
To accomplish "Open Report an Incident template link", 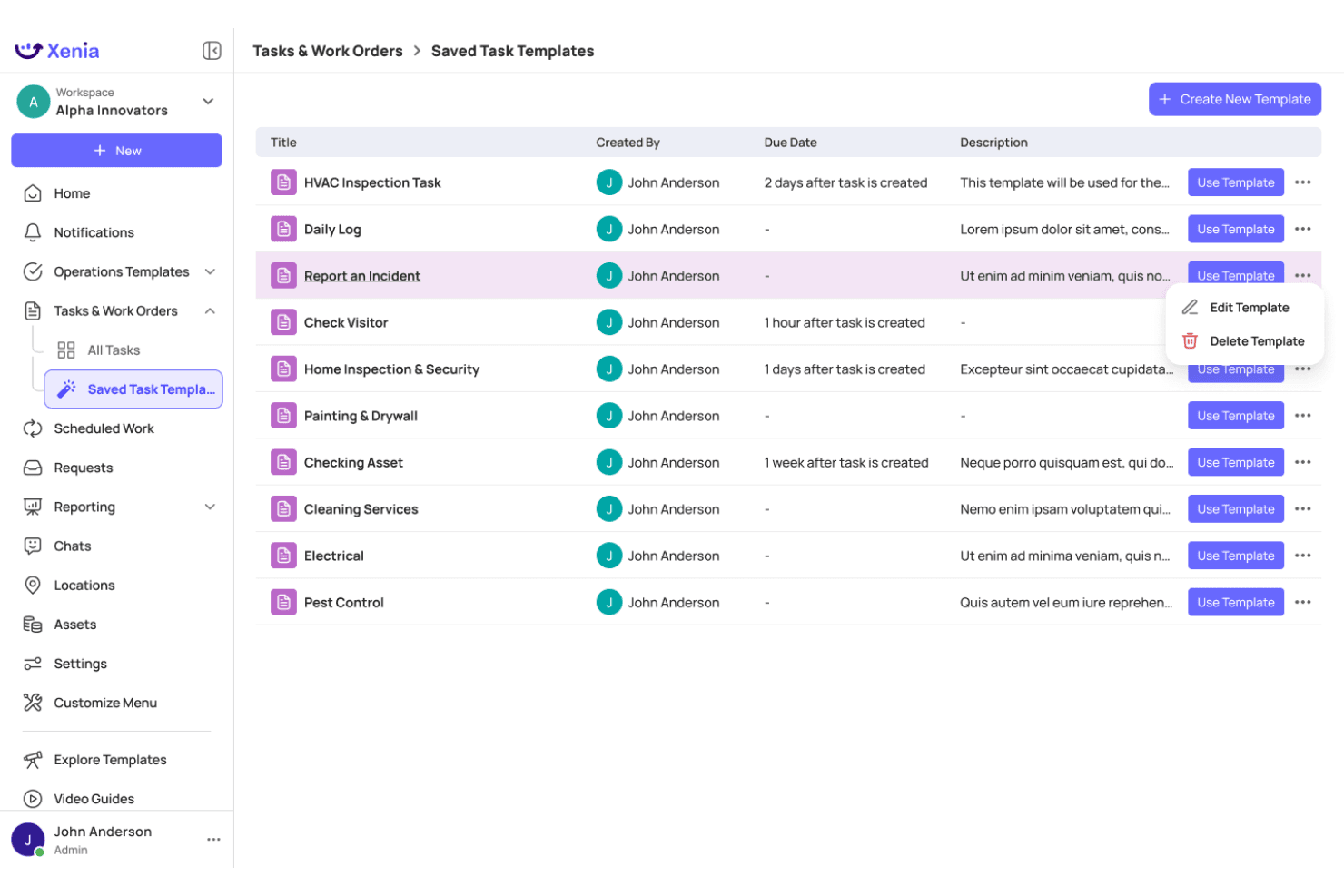I will (x=362, y=276).
